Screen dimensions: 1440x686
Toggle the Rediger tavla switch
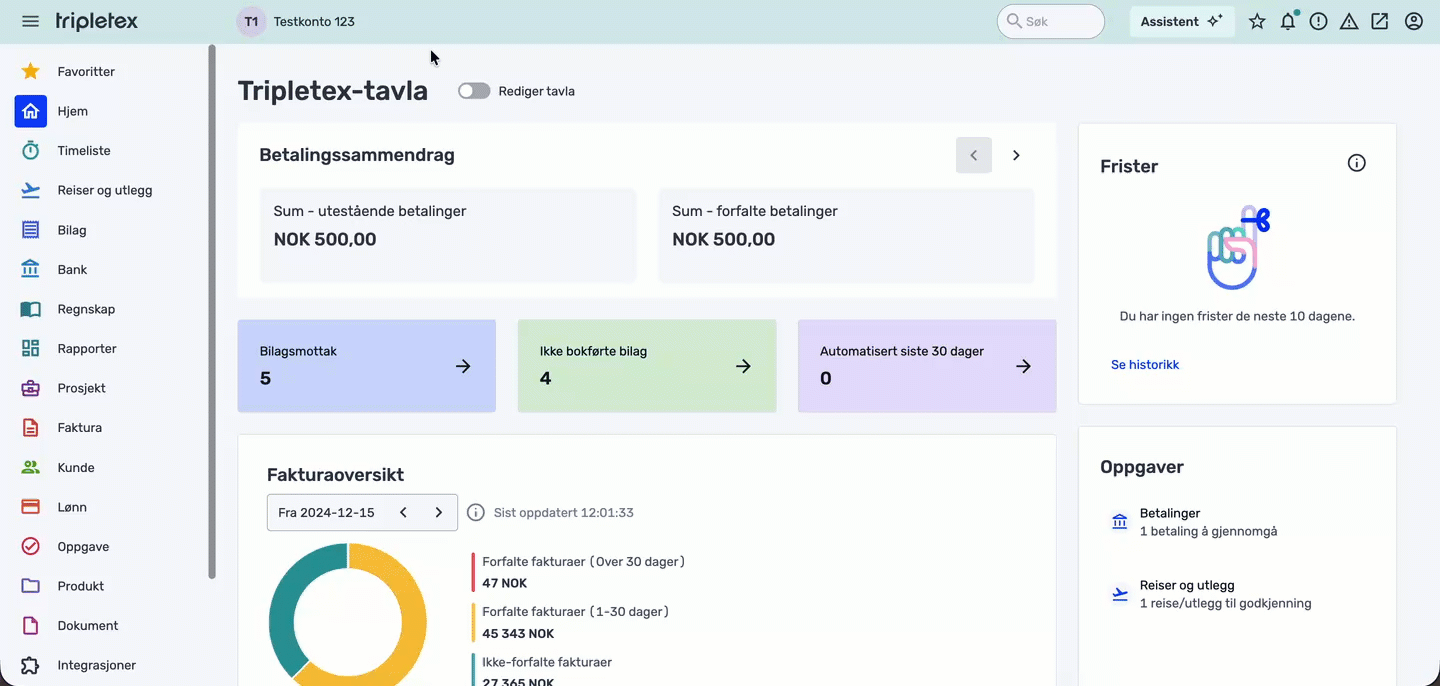[474, 91]
